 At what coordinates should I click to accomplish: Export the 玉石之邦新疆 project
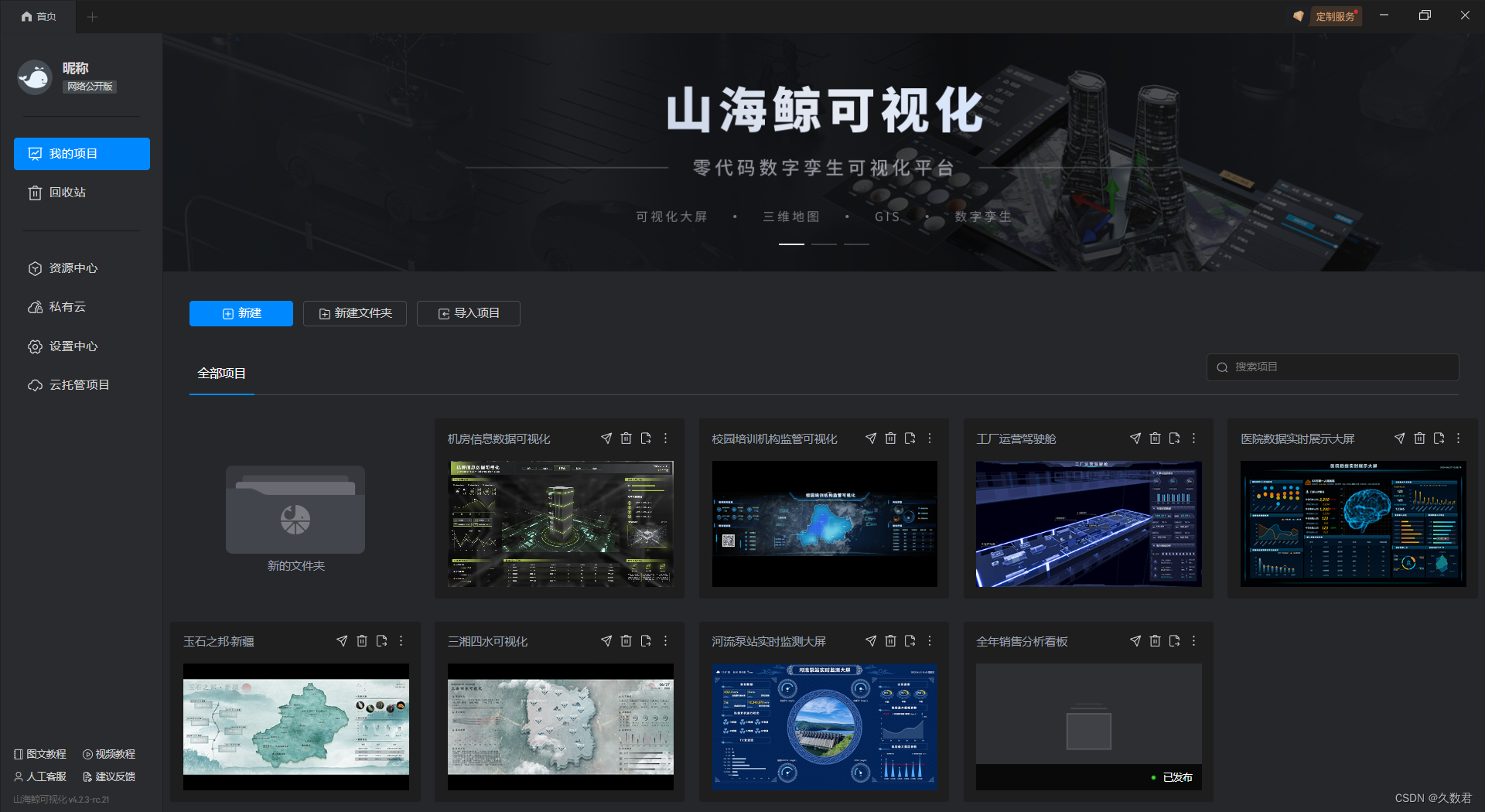pos(381,641)
